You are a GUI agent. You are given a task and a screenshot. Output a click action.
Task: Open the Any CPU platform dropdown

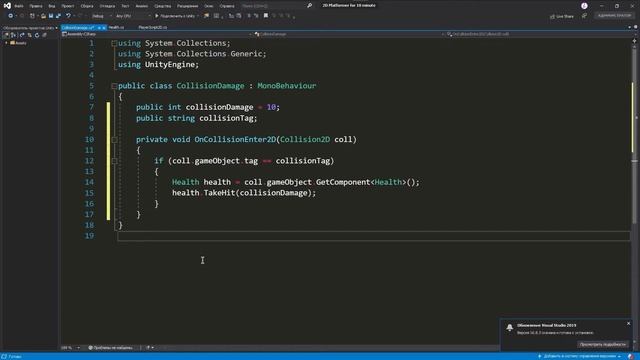(133, 16)
